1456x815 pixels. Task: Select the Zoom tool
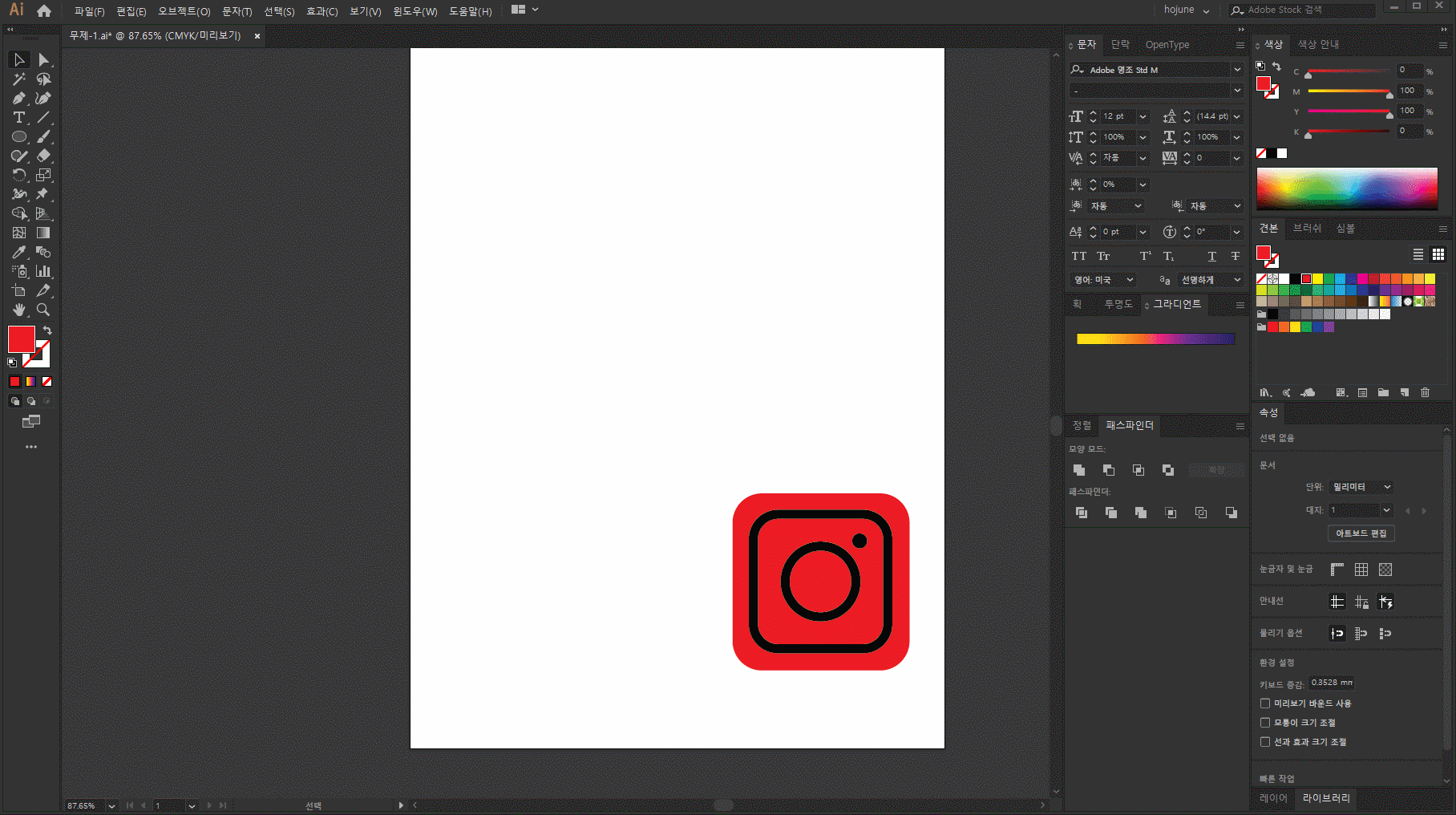point(43,310)
